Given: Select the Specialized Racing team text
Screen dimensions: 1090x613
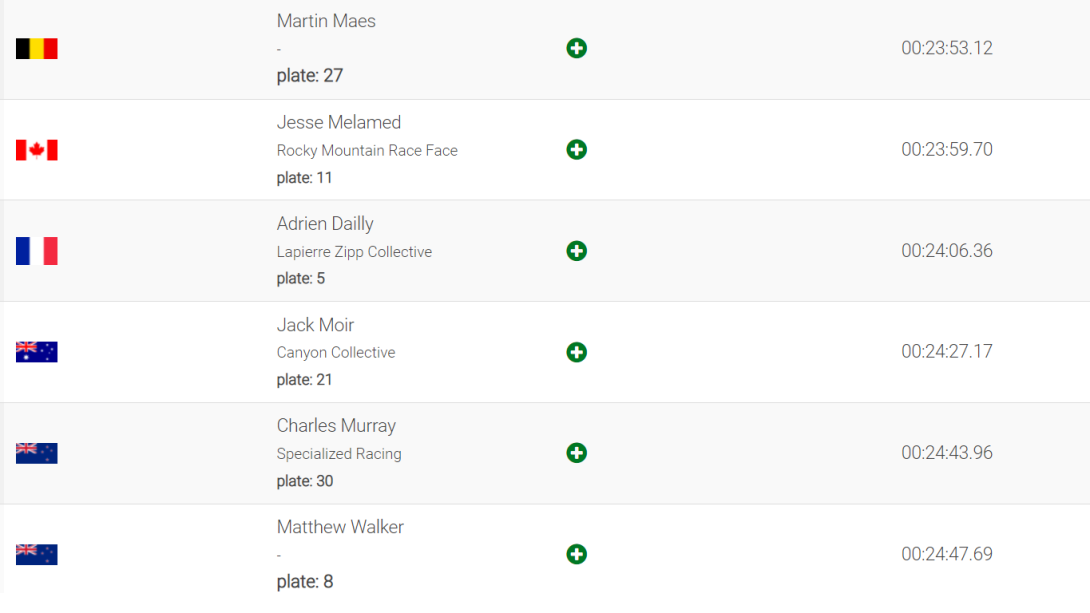Looking at the screenshot, I should (x=339, y=454).
